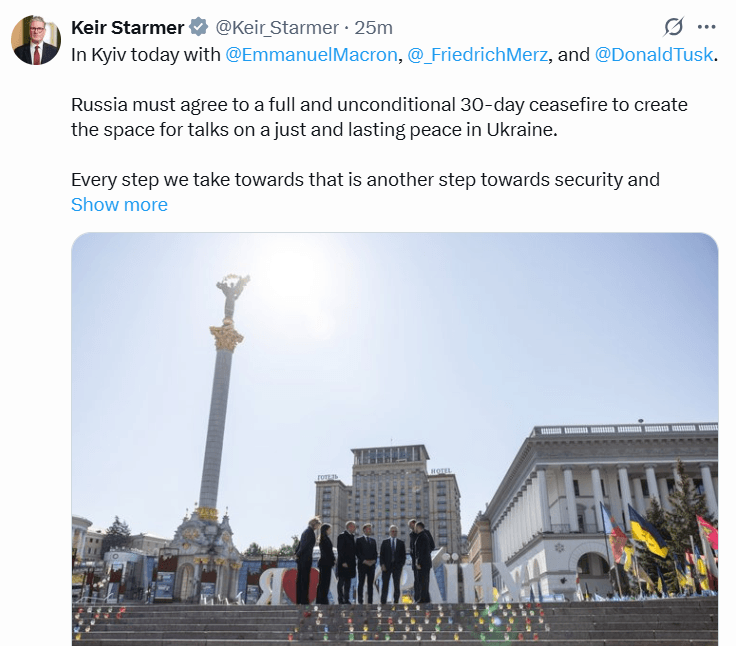Visit the @EmmanuelMacron mention
The height and width of the screenshot is (646, 736).
[311, 55]
